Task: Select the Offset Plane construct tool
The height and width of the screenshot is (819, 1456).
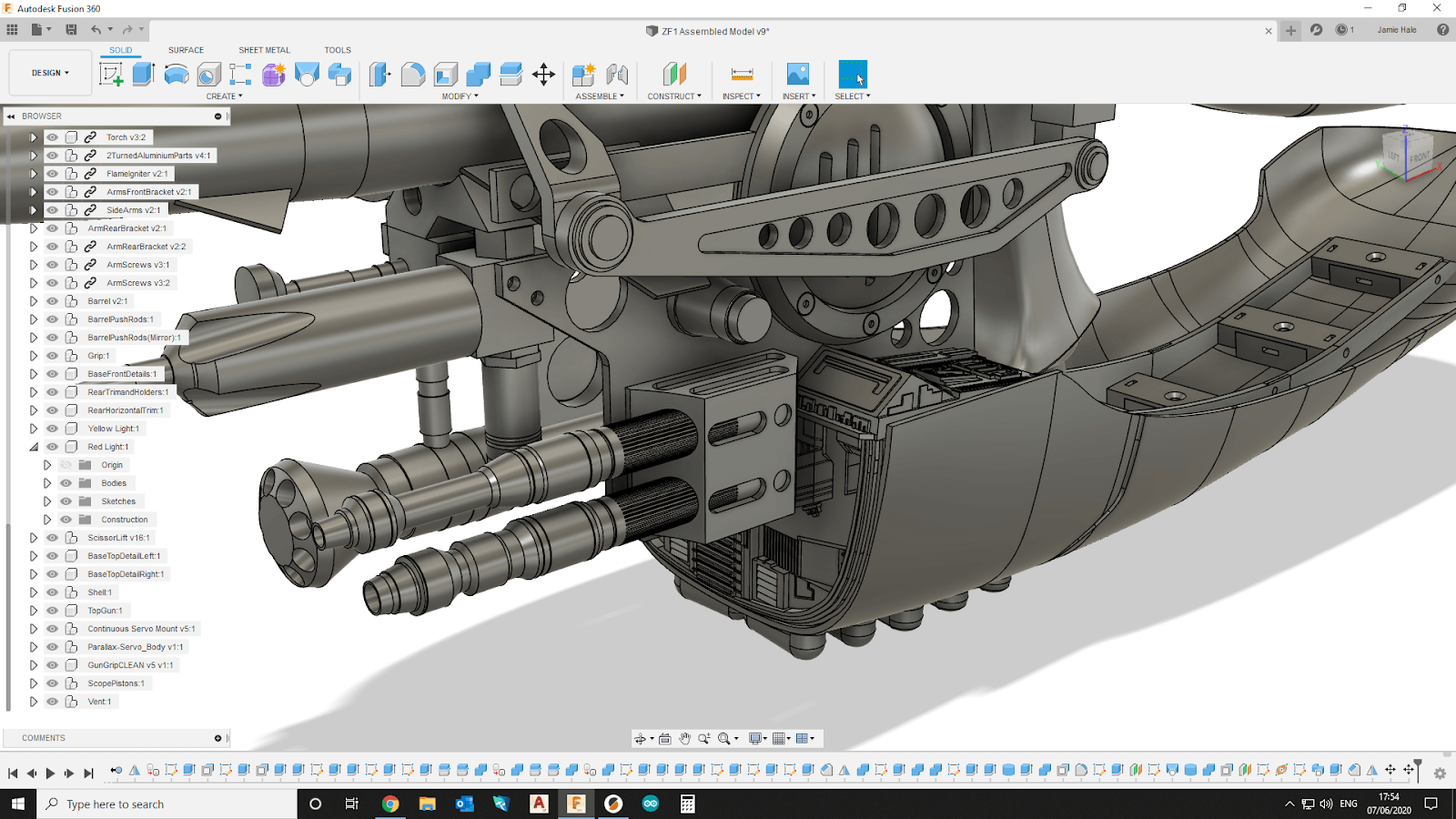Action: 674,75
